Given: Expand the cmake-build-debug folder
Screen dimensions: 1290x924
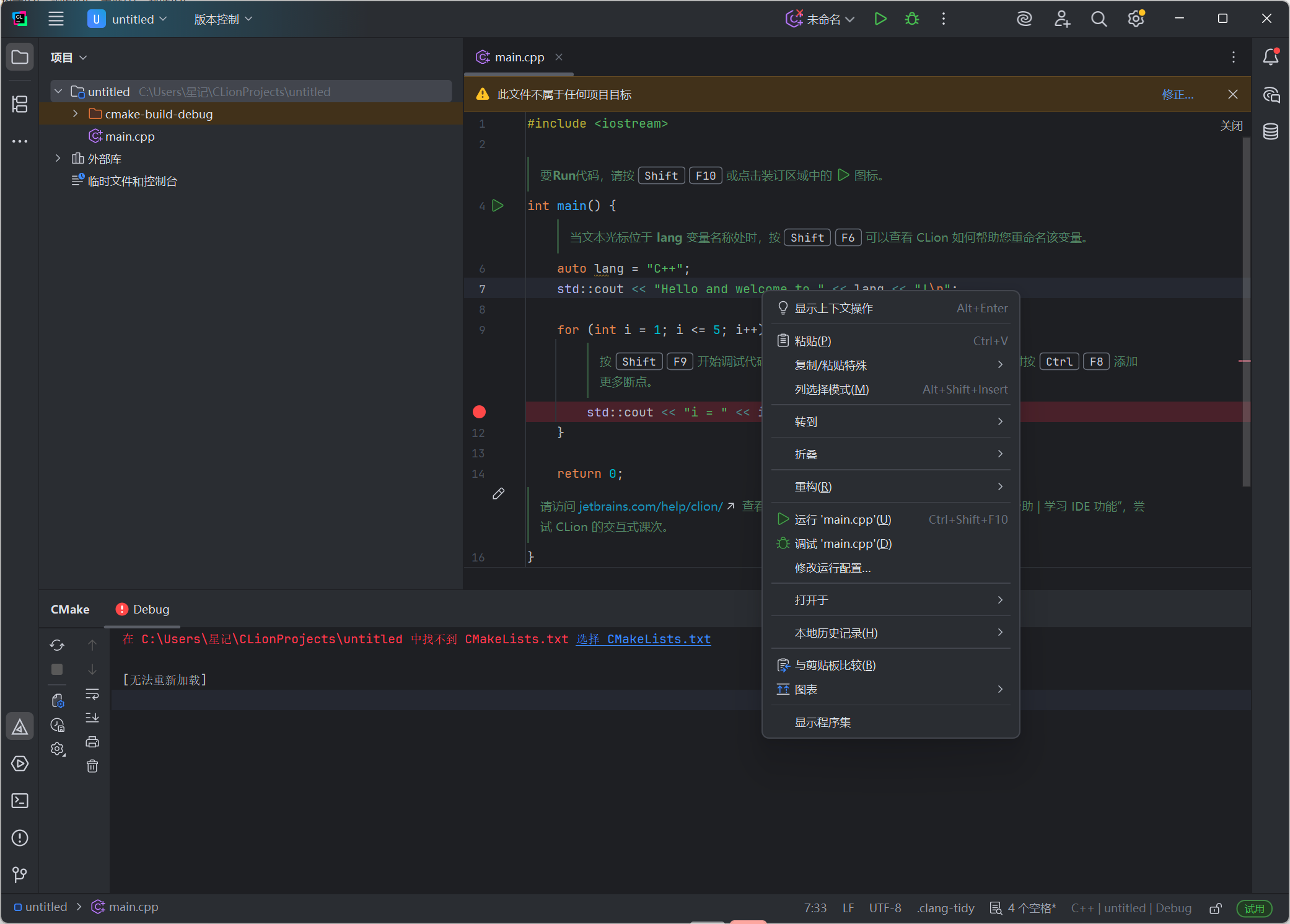Looking at the screenshot, I should pos(76,114).
